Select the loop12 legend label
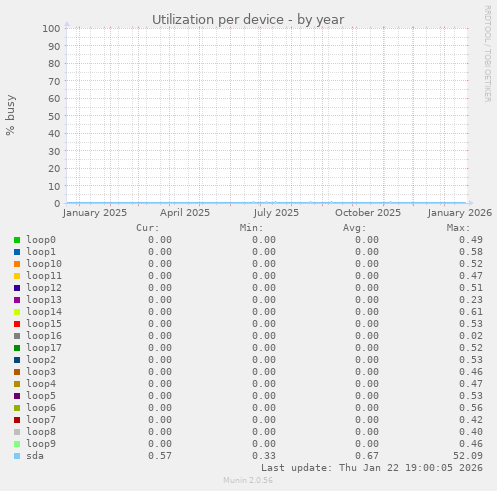Viewport: 497px width, 491px height. tap(44, 288)
